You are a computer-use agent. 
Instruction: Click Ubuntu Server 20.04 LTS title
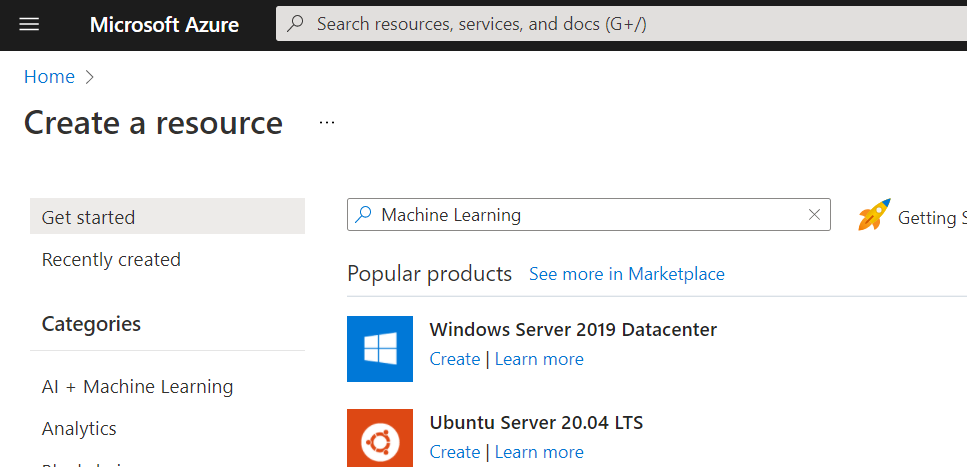536,423
